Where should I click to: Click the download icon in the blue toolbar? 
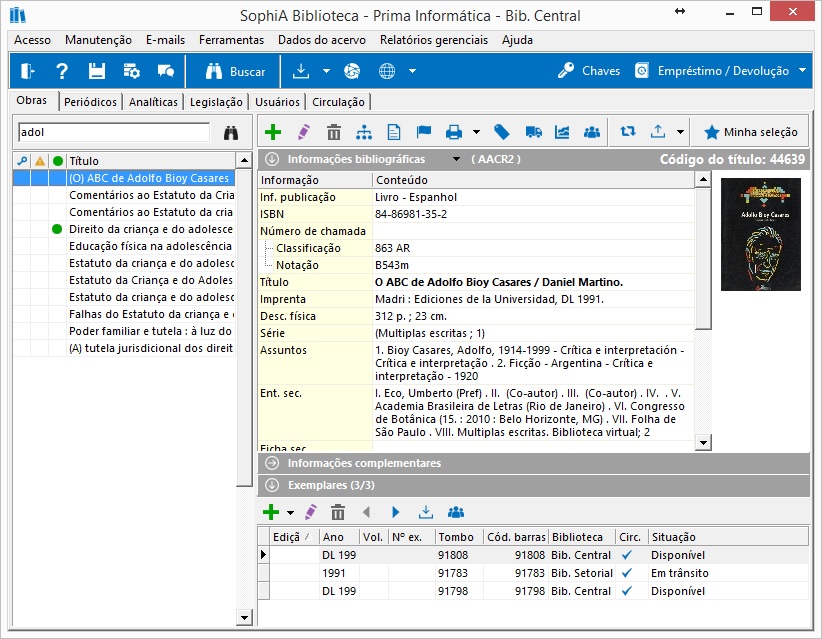[301, 71]
